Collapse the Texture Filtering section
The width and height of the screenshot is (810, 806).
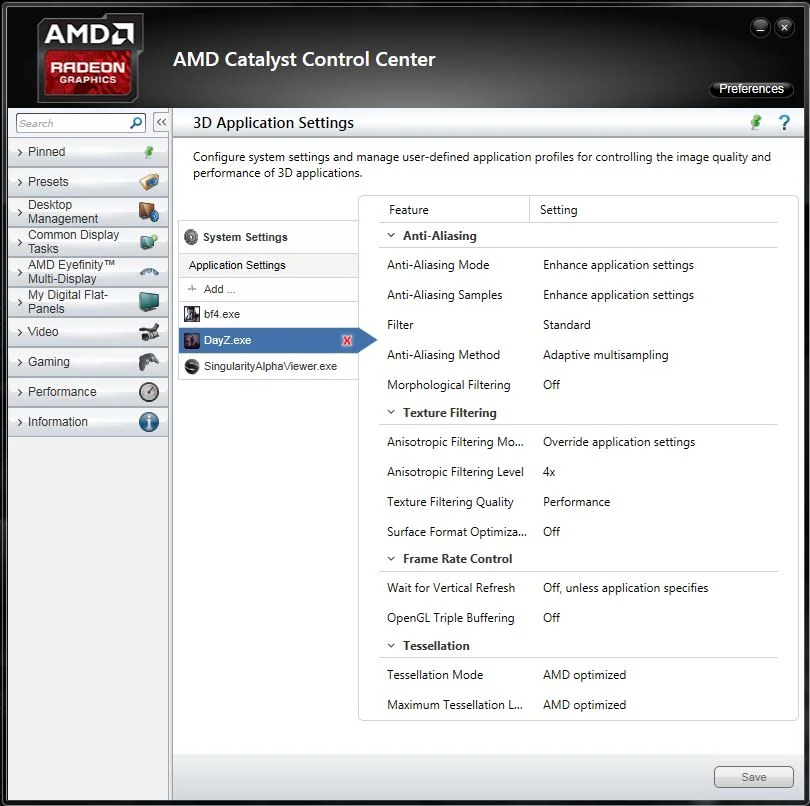click(391, 412)
